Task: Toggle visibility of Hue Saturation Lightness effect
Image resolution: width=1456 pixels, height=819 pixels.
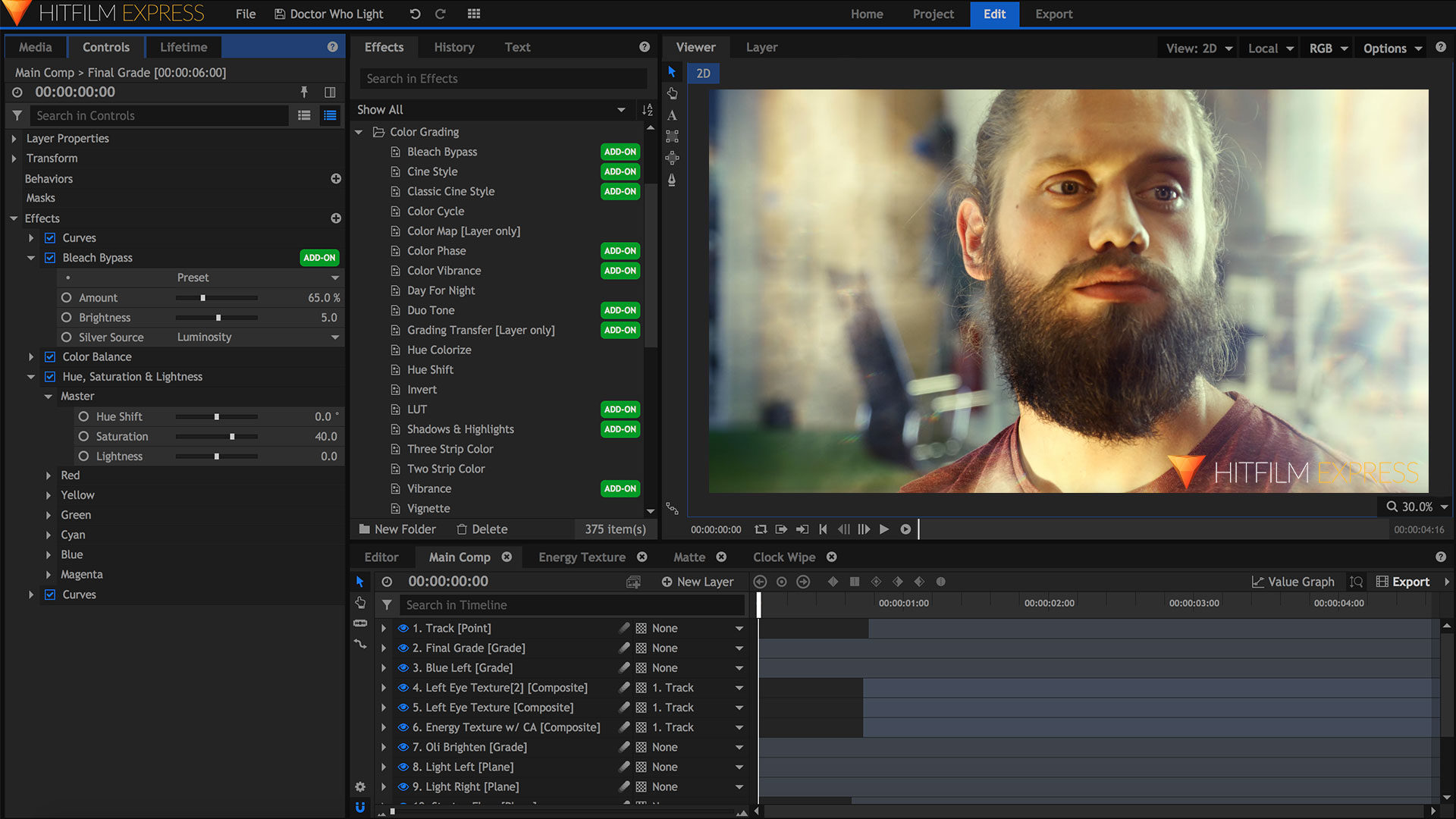Action: pos(51,376)
